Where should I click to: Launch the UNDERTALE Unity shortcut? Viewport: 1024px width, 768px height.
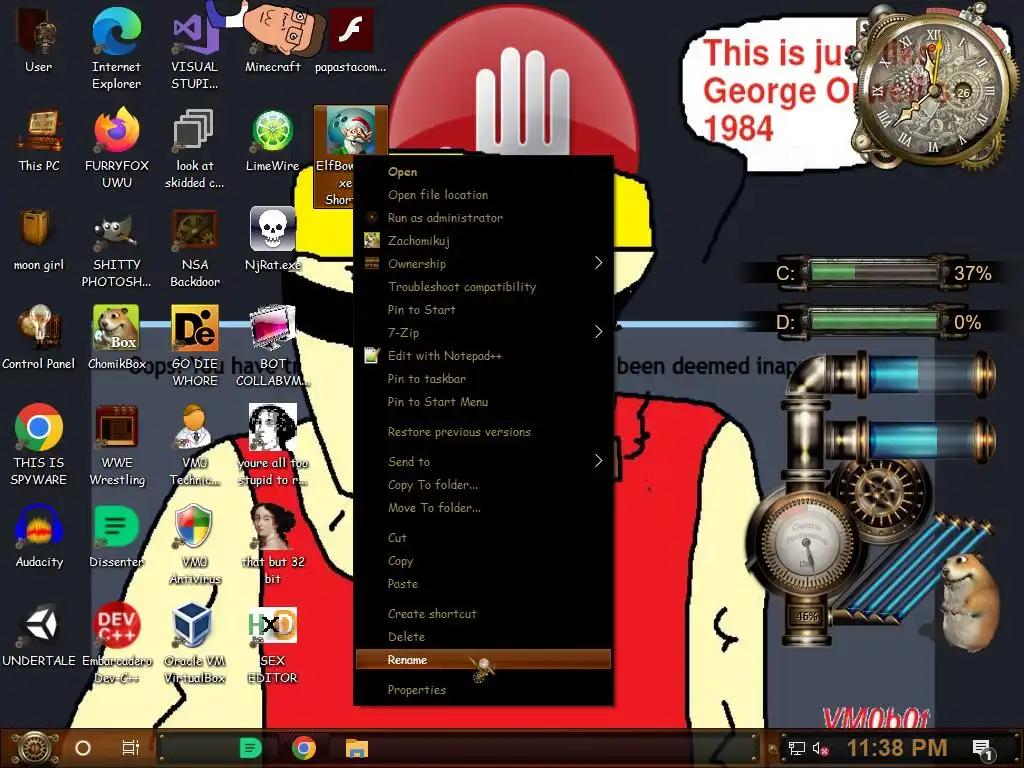(39, 636)
